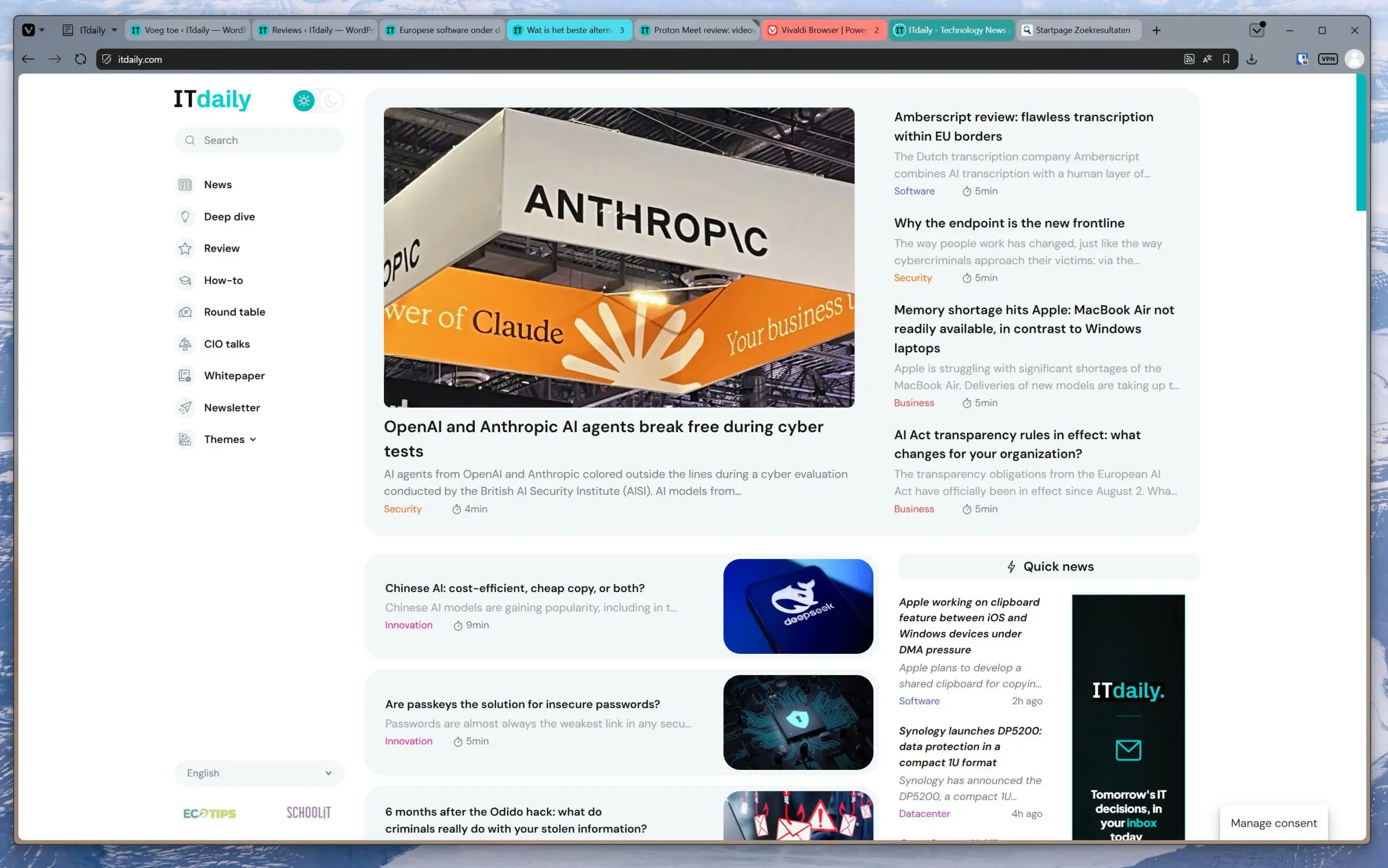Open the ITdaily workspace dropdown

pos(89,30)
